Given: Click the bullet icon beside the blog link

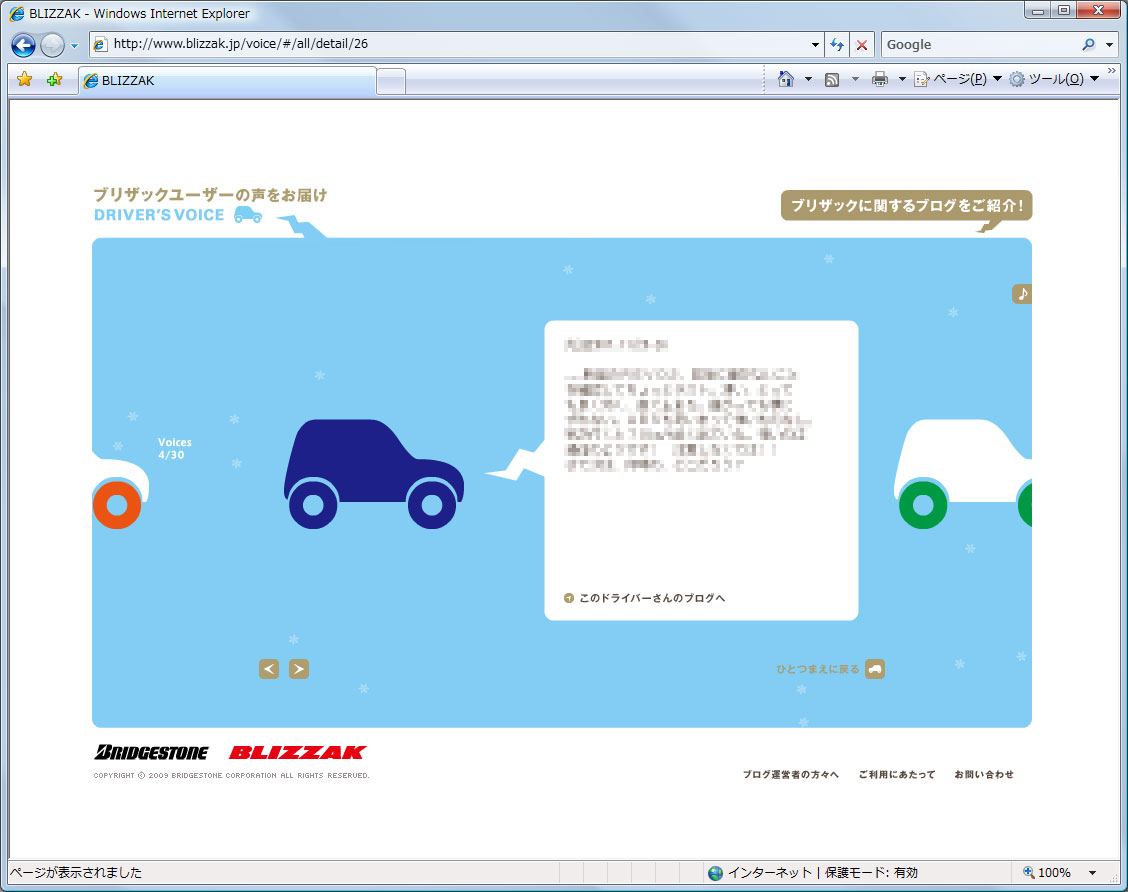Looking at the screenshot, I should click(x=569, y=598).
